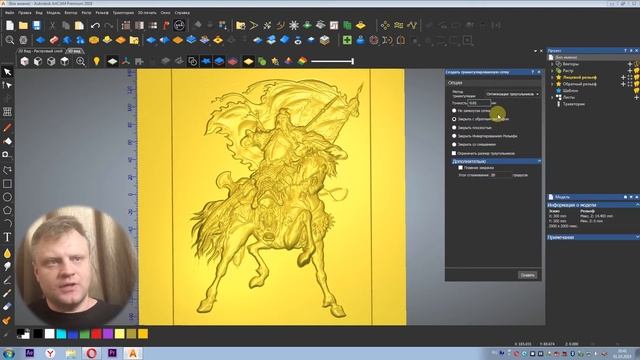Select the rectangle drawing tool
The image size is (640, 360).
pos(7,184)
